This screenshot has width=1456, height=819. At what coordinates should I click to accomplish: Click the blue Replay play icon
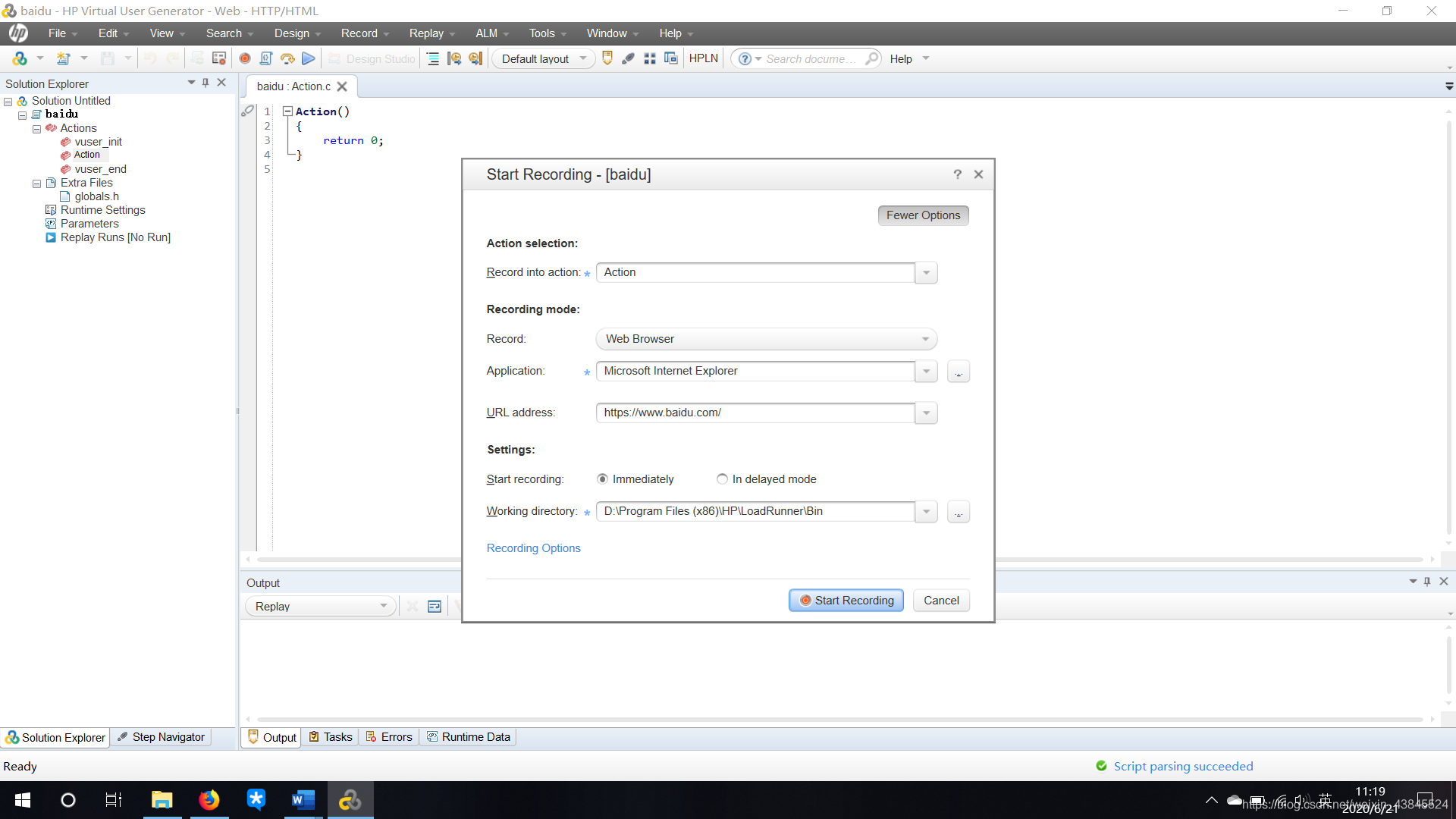(x=309, y=58)
